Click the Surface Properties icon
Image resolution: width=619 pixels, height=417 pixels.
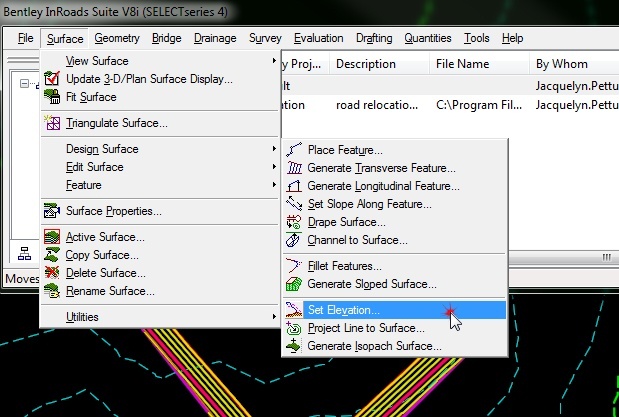(52, 211)
